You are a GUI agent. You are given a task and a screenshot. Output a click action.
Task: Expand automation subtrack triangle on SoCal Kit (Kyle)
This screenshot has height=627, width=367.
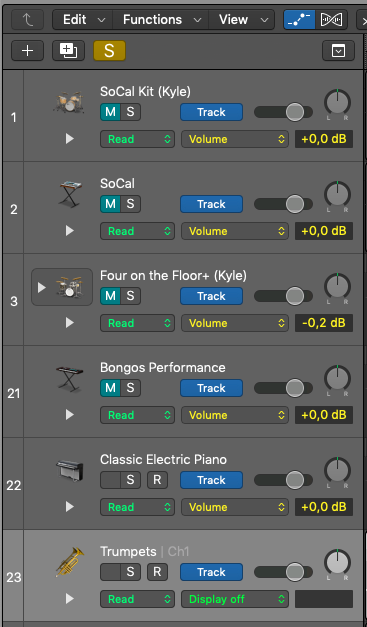tap(70, 139)
